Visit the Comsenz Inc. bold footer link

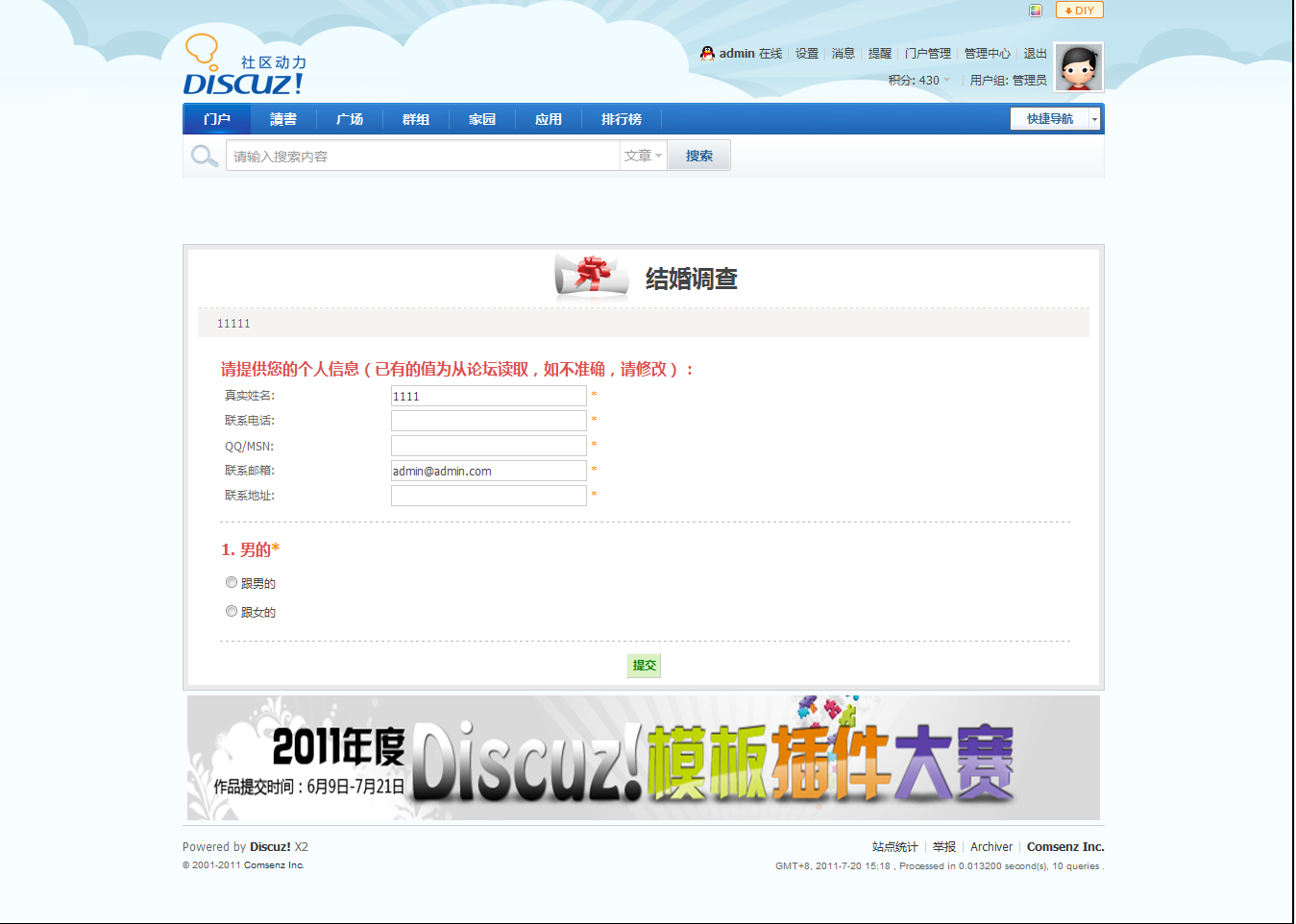(1065, 847)
